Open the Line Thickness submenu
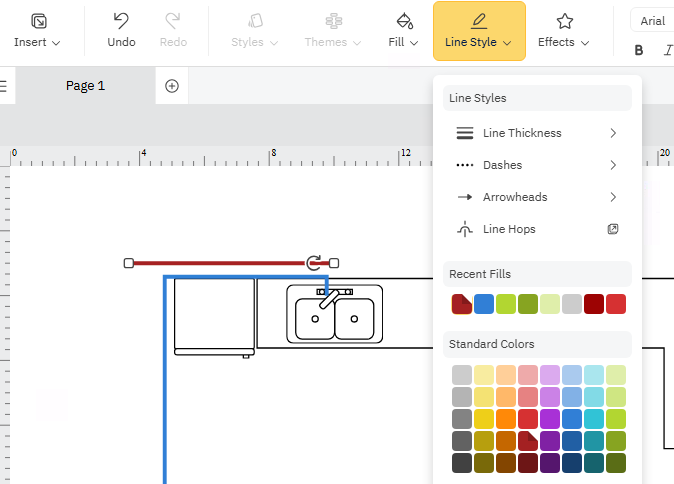Screen dimensions: 674x484 point(537,133)
